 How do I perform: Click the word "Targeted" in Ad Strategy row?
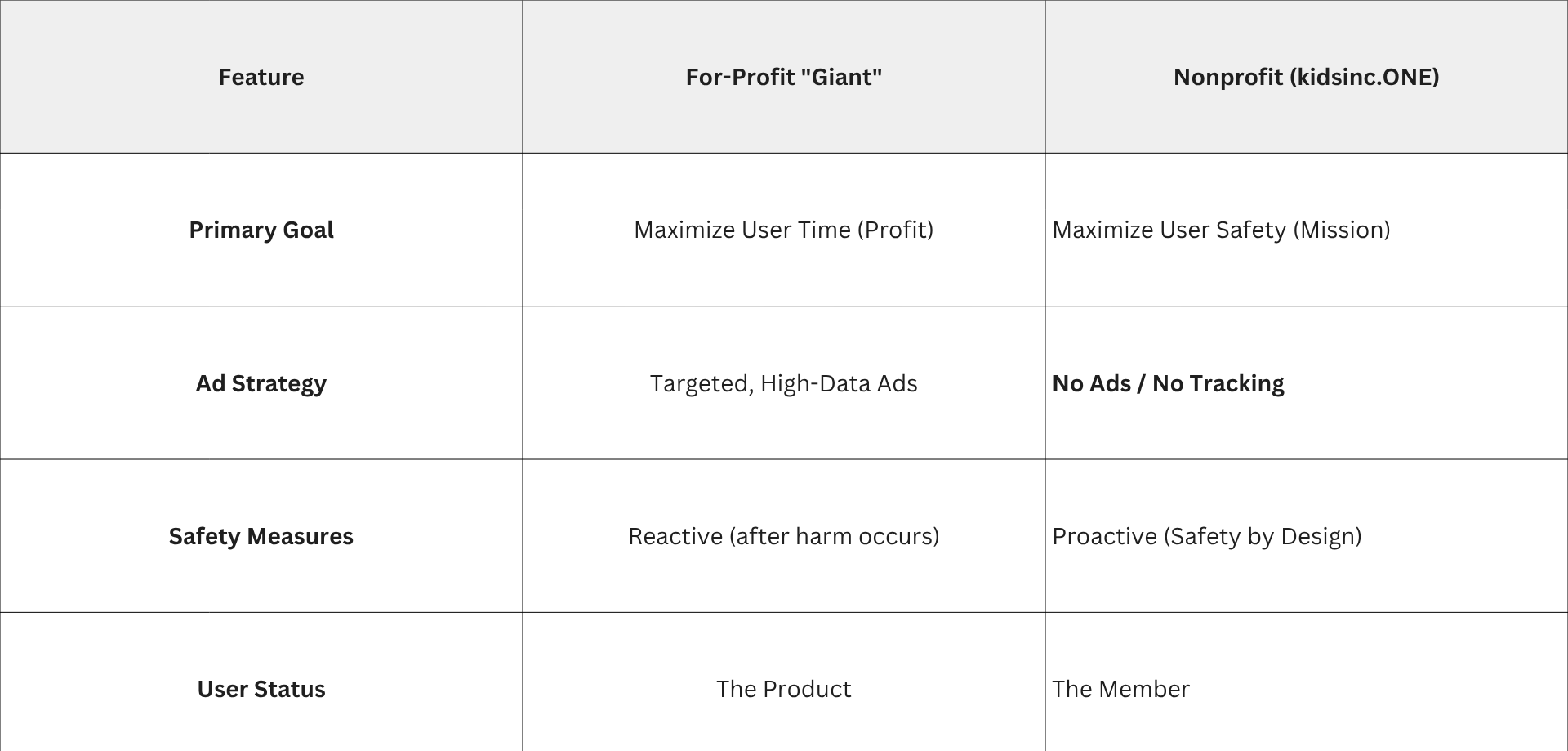point(701,383)
